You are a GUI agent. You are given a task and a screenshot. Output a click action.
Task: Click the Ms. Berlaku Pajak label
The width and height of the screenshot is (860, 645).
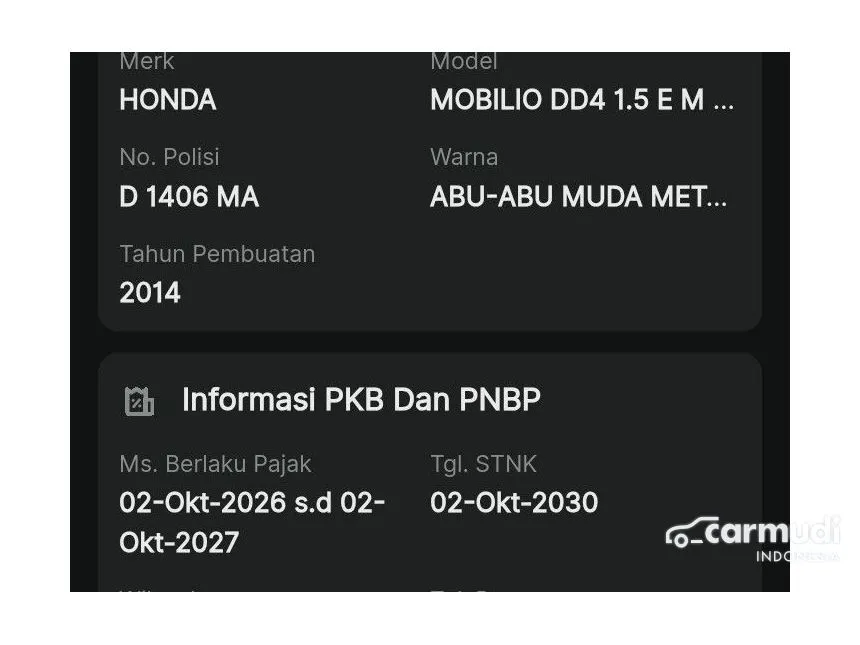point(215,464)
